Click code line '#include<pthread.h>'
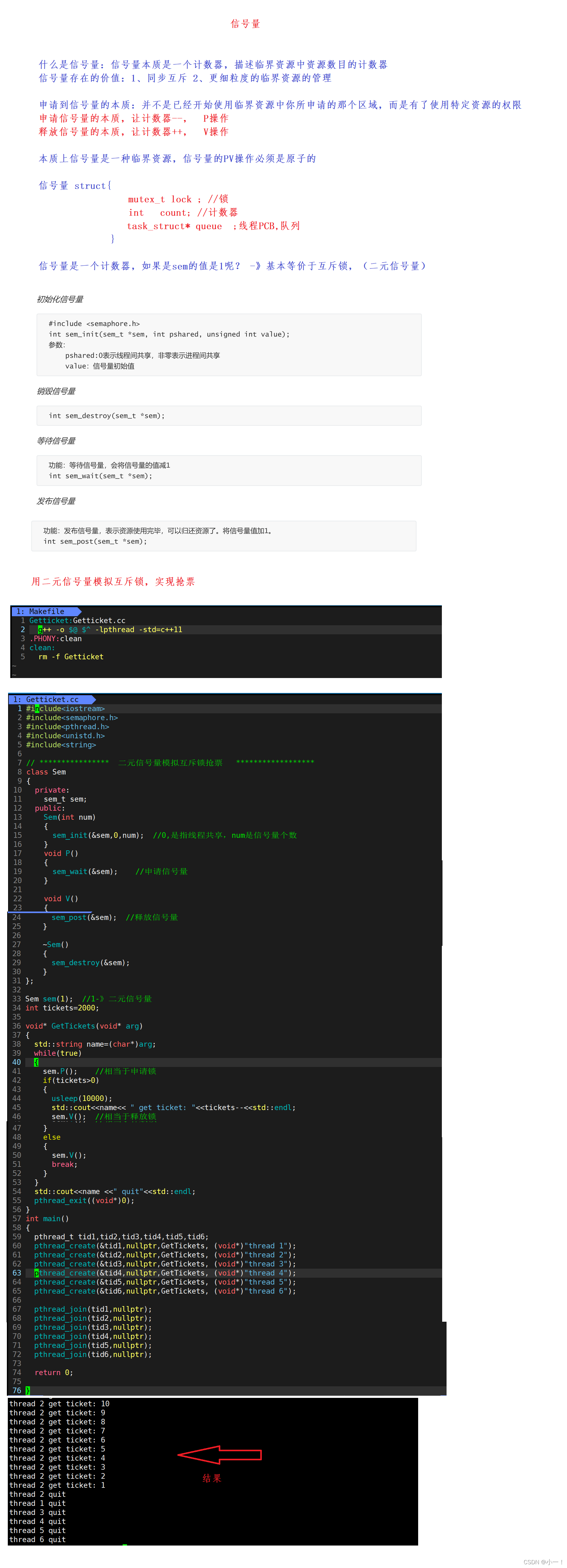 [67, 726]
